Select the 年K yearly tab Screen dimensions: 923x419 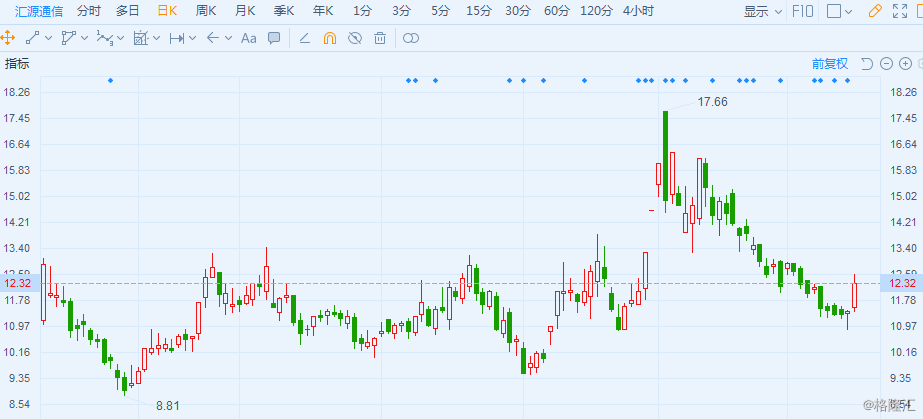[x=323, y=11]
